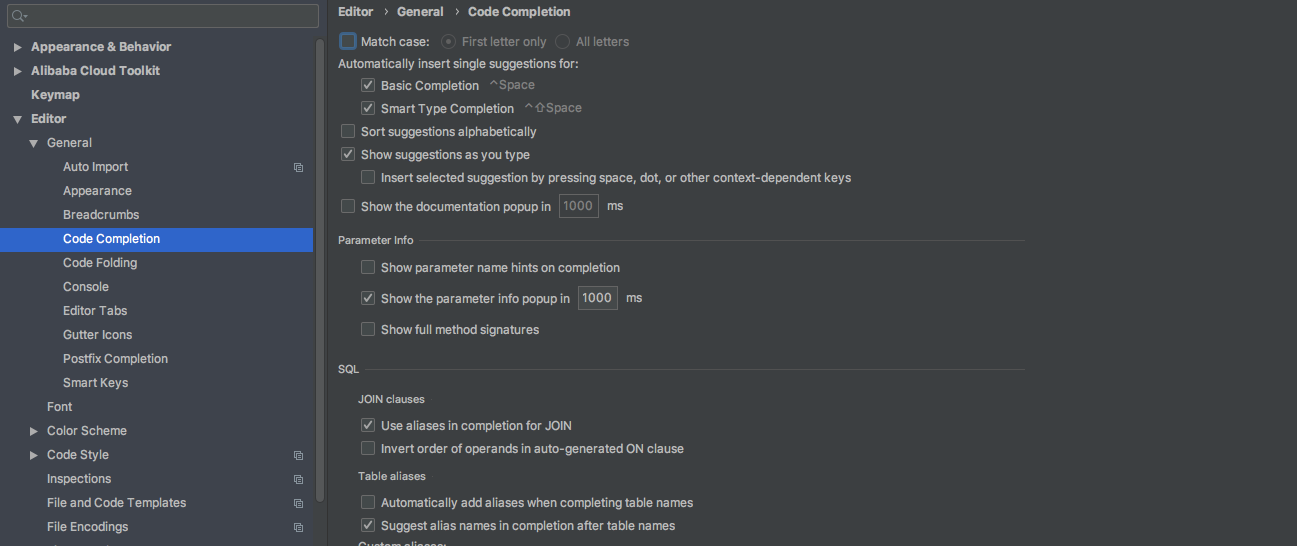Toggle Sort suggestions alphabetically
This screenshot has height=546, width=1297.
click(x=348, y=132)
